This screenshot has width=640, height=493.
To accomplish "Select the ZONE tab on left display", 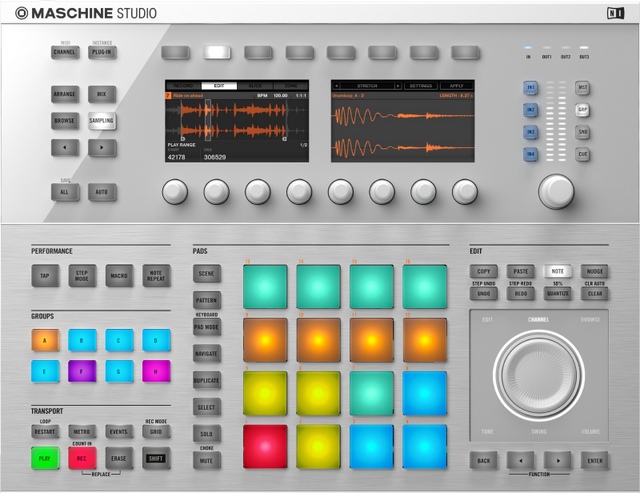I will 291,86.
